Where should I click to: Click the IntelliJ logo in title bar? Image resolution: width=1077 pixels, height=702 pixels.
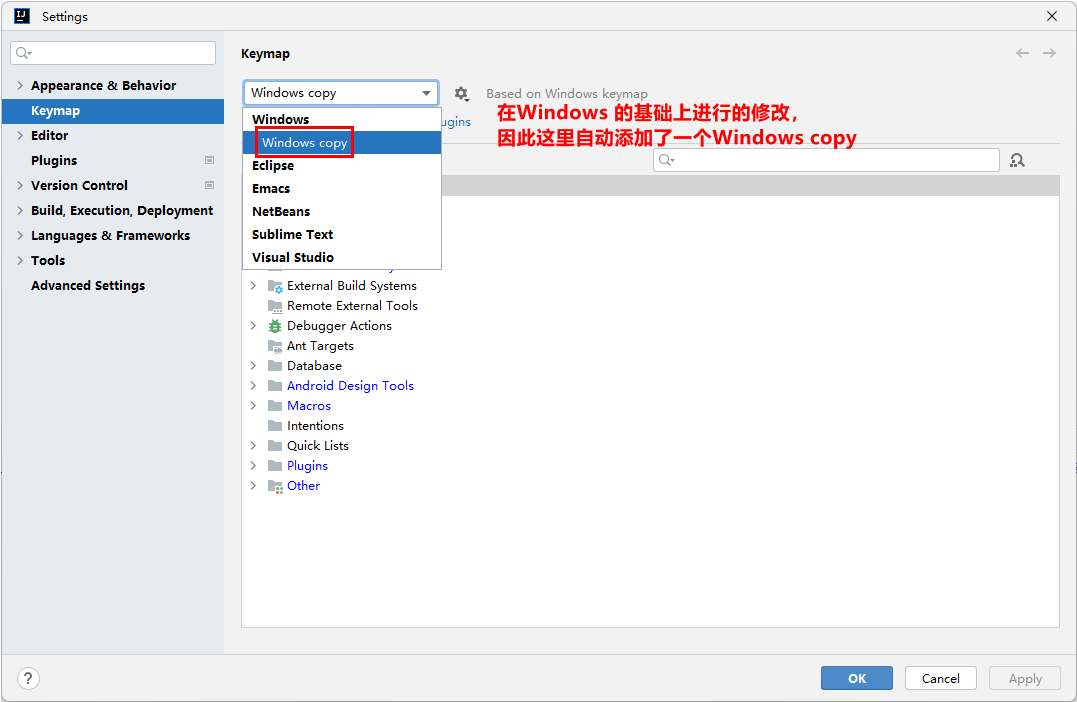[22, 16]
